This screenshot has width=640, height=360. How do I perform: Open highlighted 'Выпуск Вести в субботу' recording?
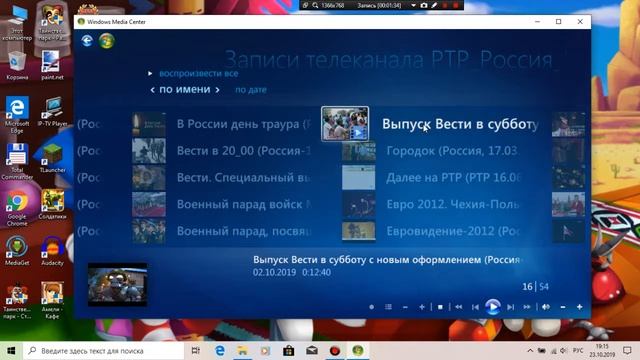[460, 124]
